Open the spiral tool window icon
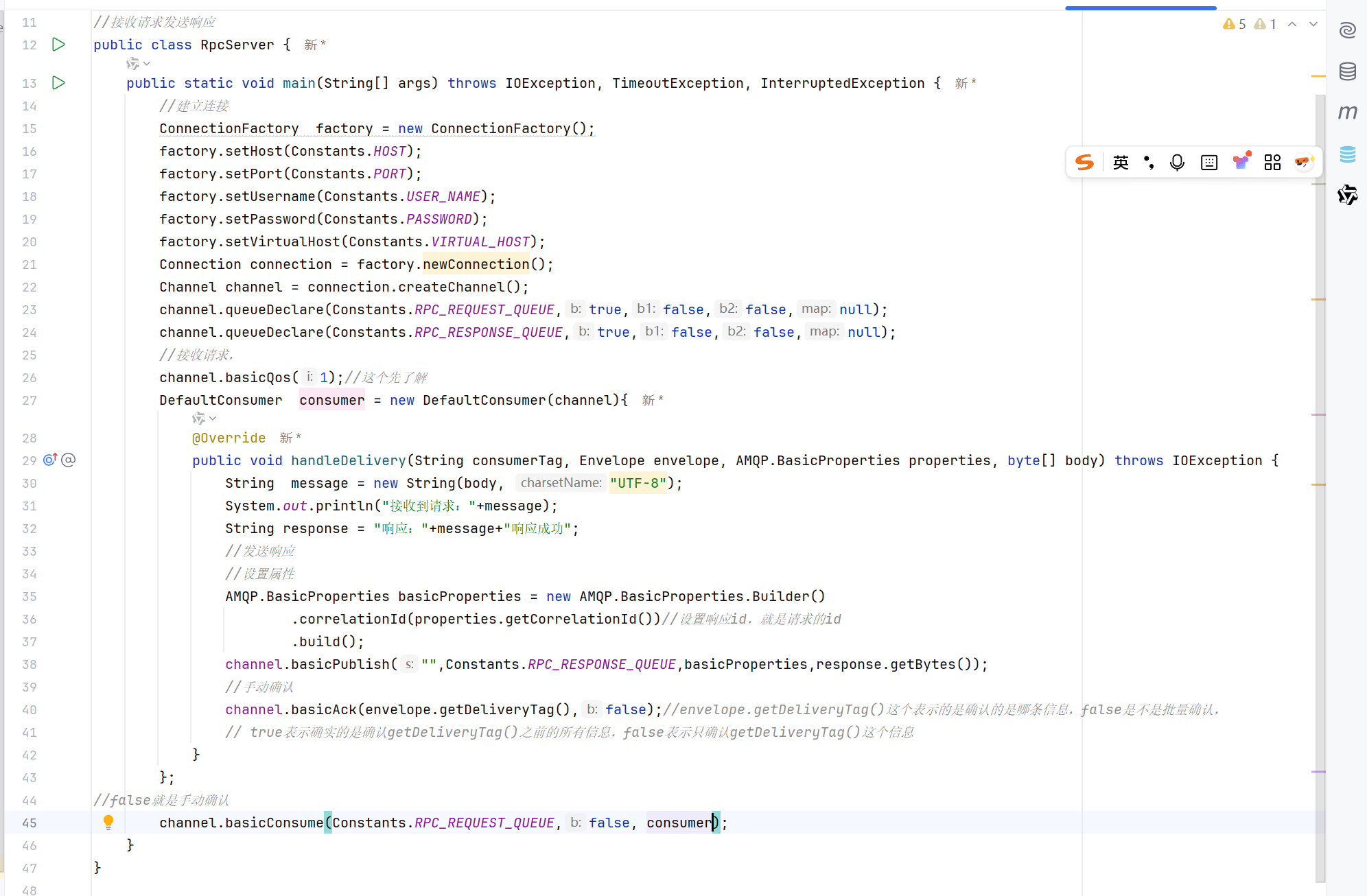Image resolution: width=1367 pixels, height=896 pixels. click(1347, 30)
